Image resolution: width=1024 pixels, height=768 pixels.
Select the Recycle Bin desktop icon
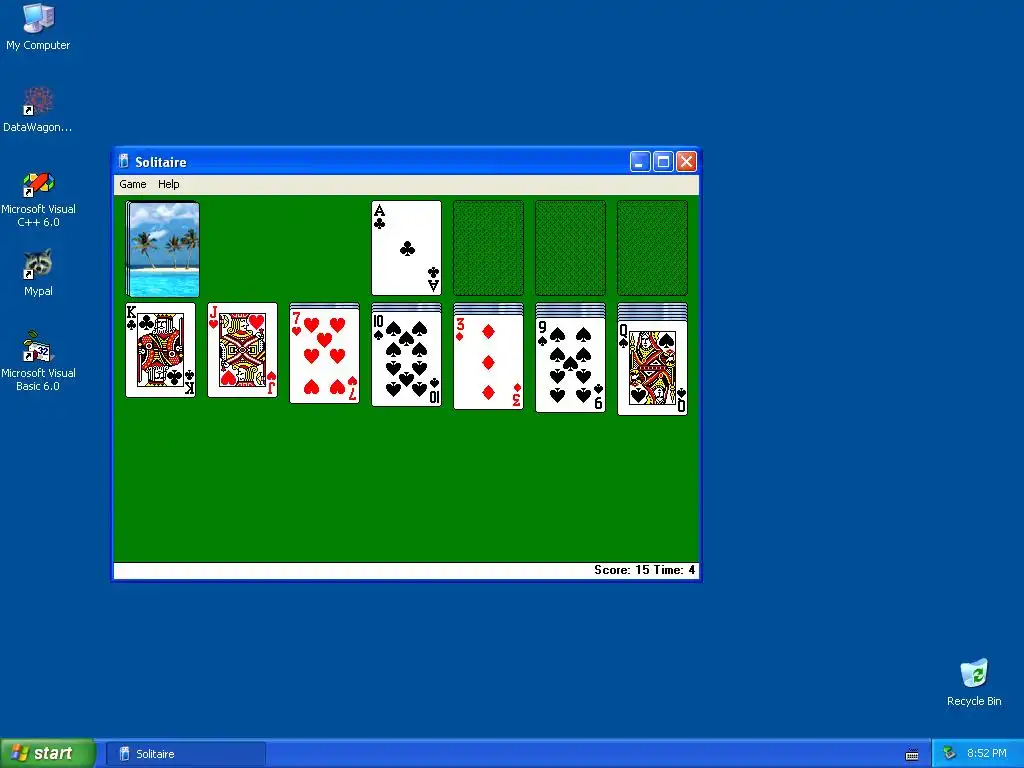pos(974,682)
